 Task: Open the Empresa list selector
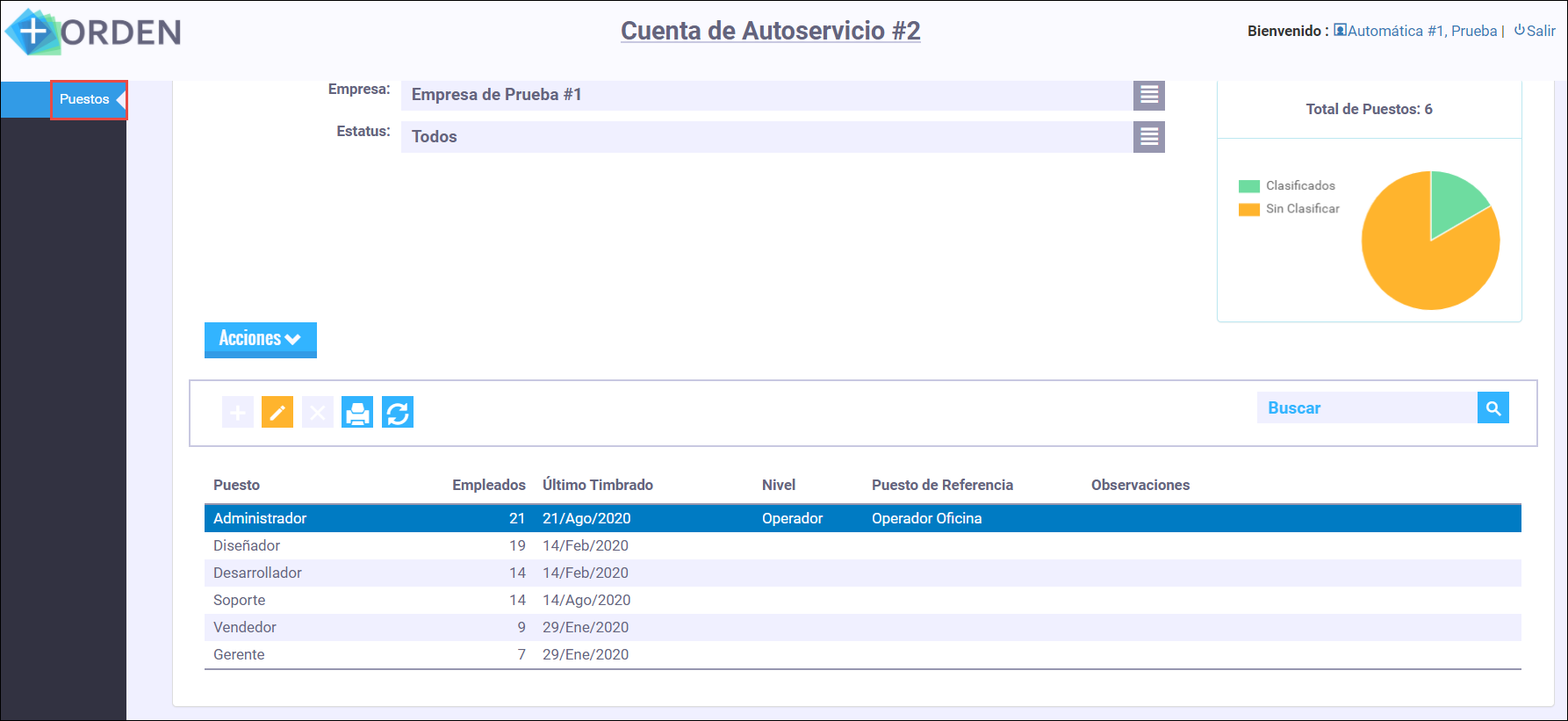click(1148, 95)
